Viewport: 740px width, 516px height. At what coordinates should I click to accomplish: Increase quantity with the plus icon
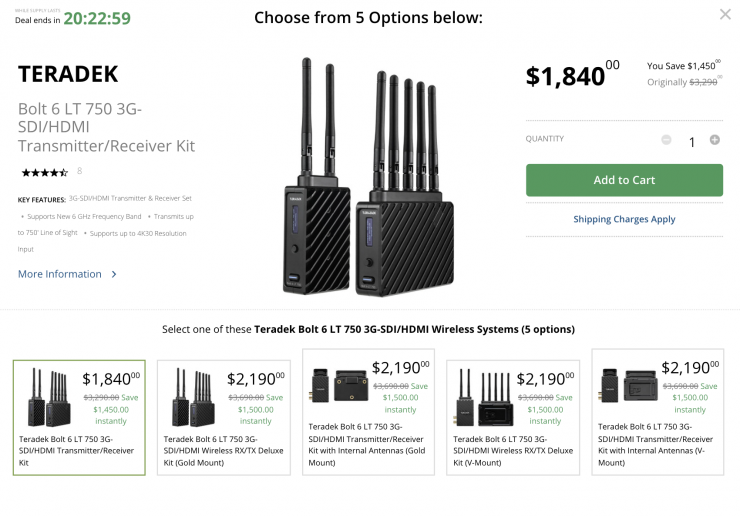[x=714, y=140]
